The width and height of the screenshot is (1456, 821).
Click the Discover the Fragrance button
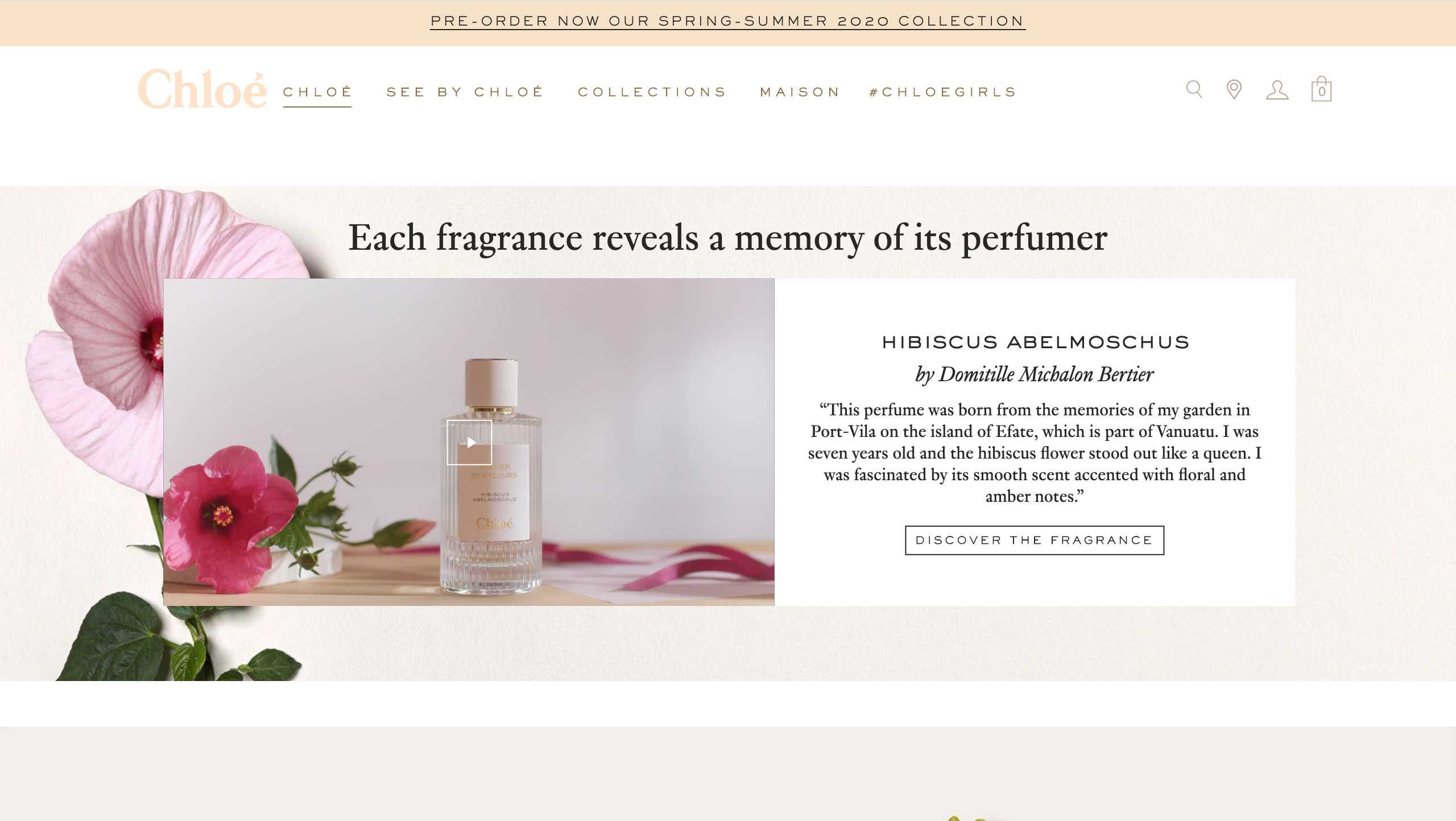click(x=1035, y=540)
